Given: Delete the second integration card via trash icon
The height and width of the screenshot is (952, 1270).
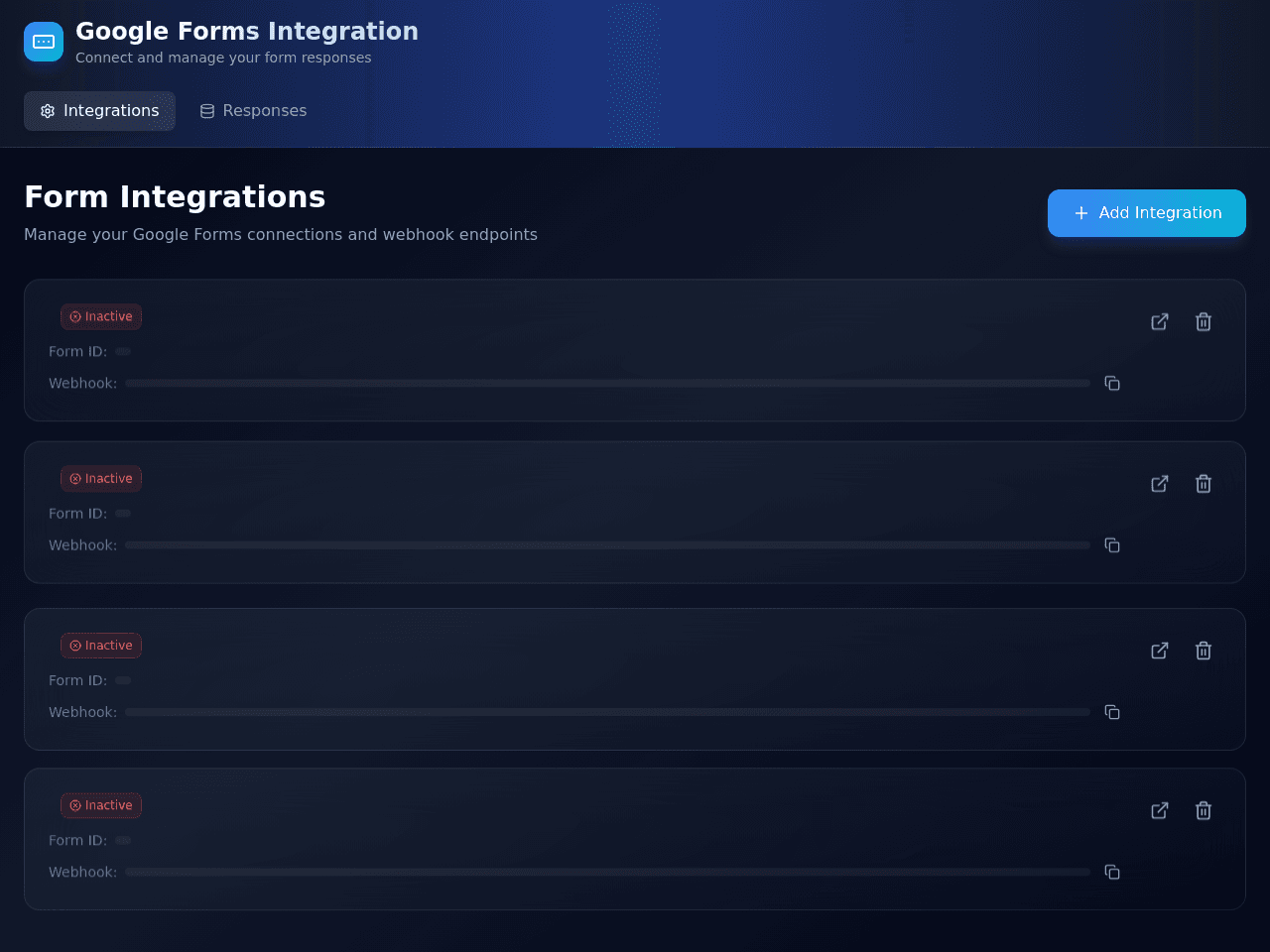Looking at the screenshot, I should [x=1204, y=484].
